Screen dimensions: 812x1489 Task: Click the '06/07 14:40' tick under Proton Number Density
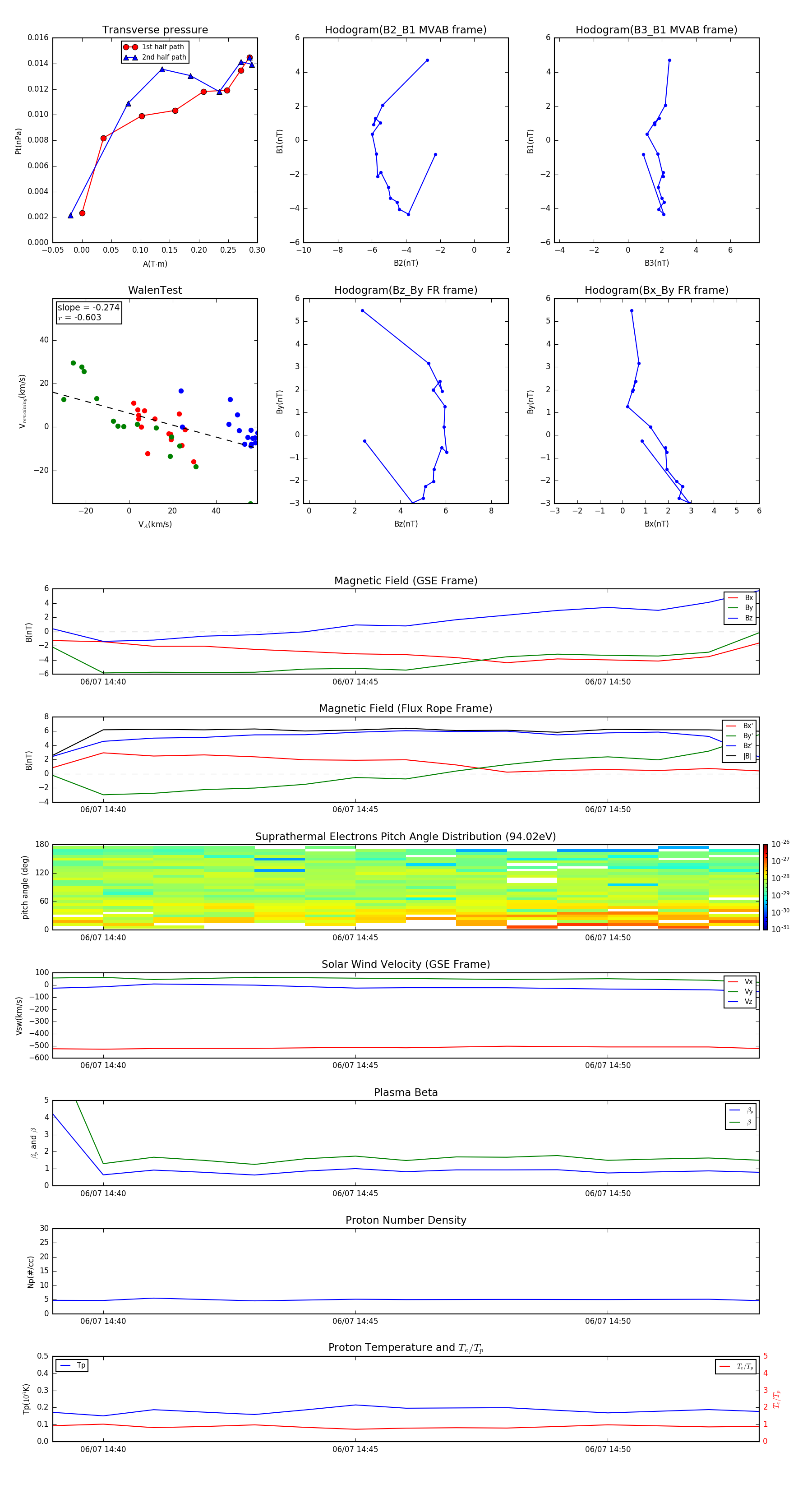coord(103,1321)
